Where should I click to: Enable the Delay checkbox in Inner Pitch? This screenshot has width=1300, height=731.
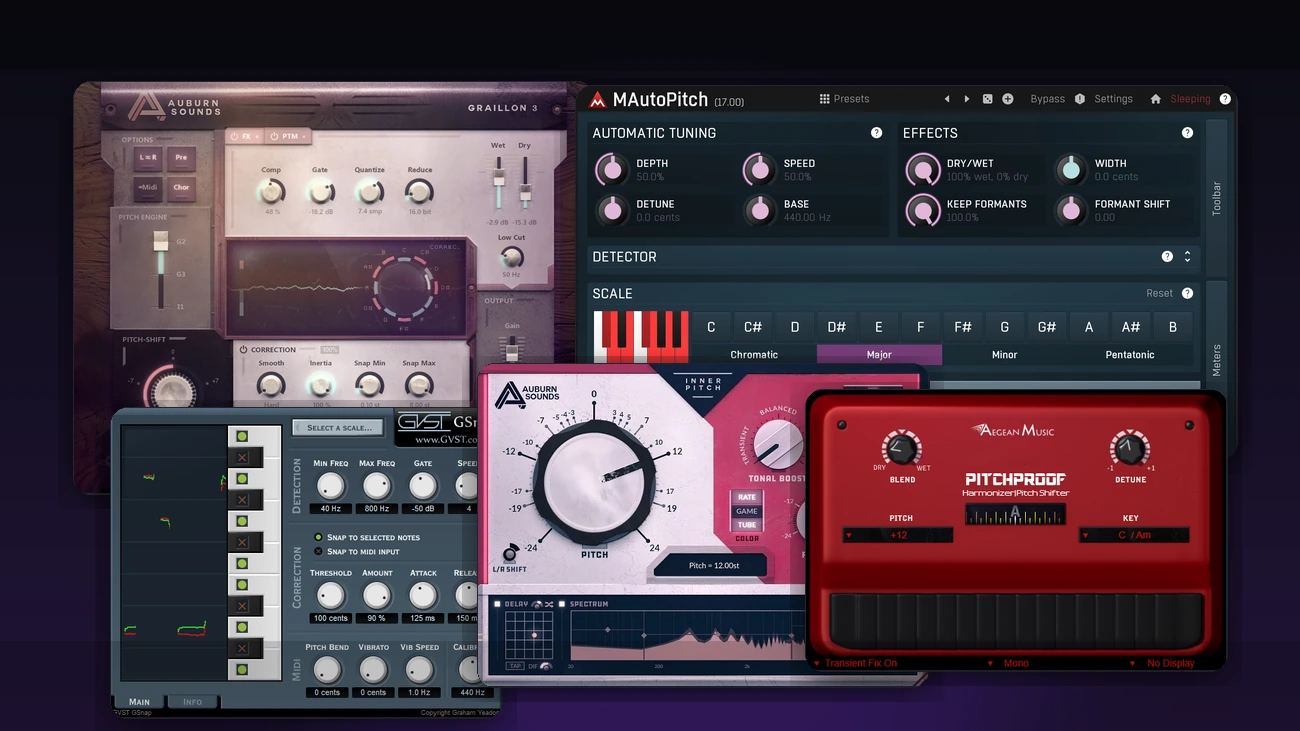(x=498, y=604)
